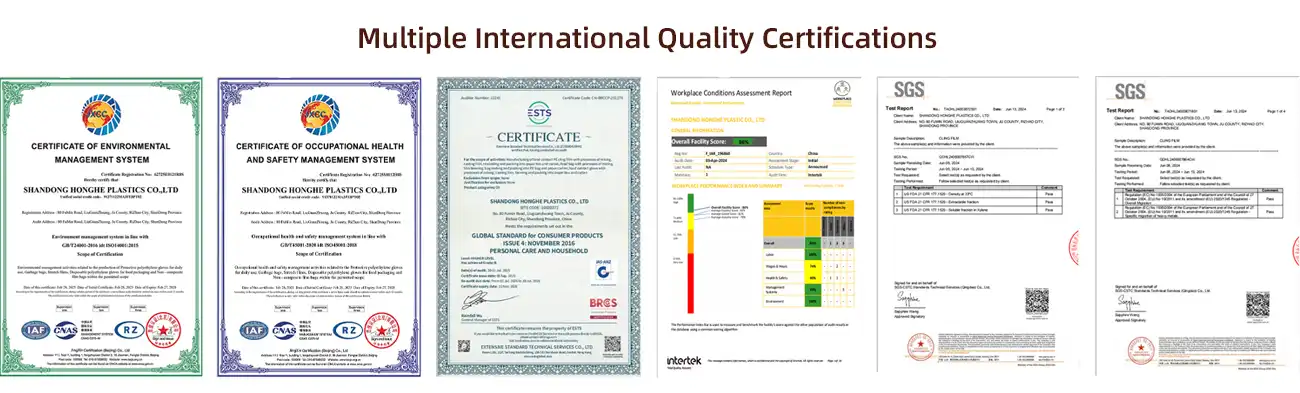
Task: Open the Occupational Health and Safety certificate image
Action: 319,226
